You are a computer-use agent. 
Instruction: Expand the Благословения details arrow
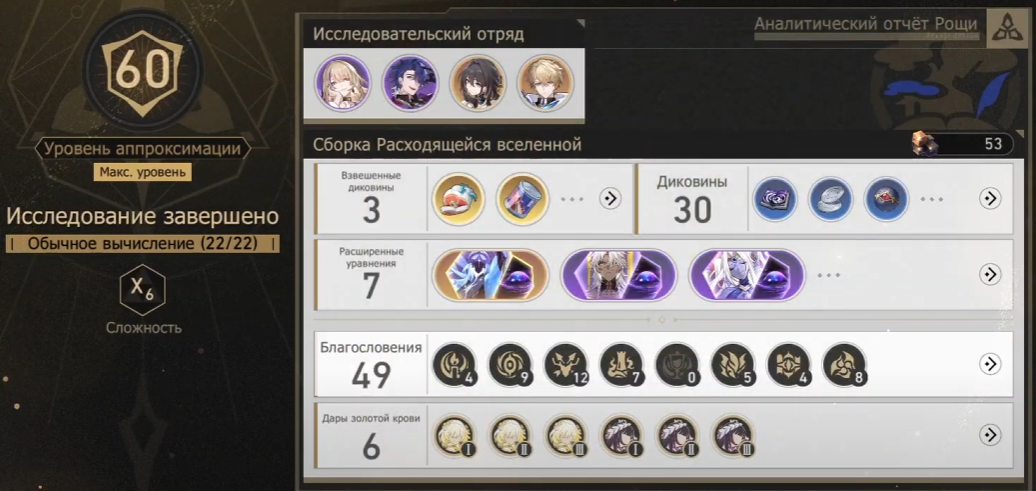coord(990,363)
